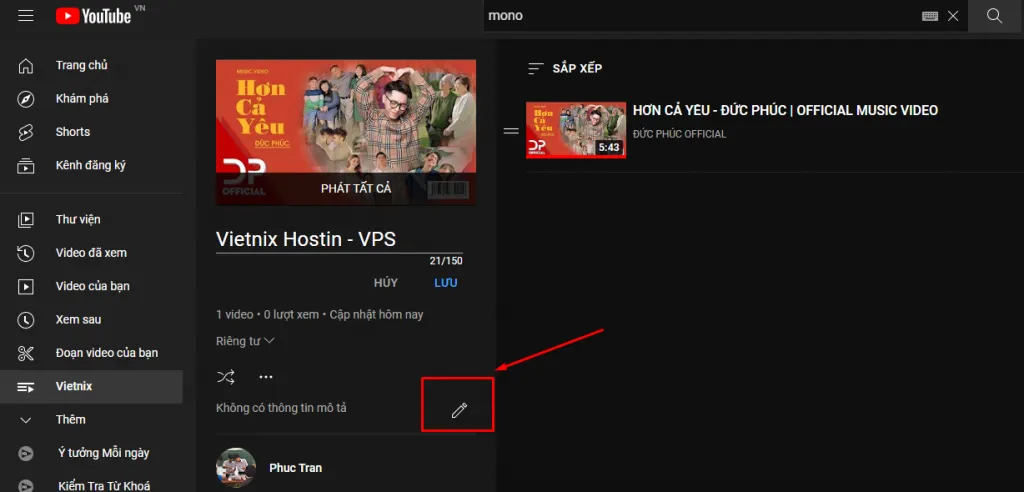Open the SẮP XẾP sort menu
The width and height of the screenshot is (1024, 492).
pyautogui.click(x=566, y=69)
